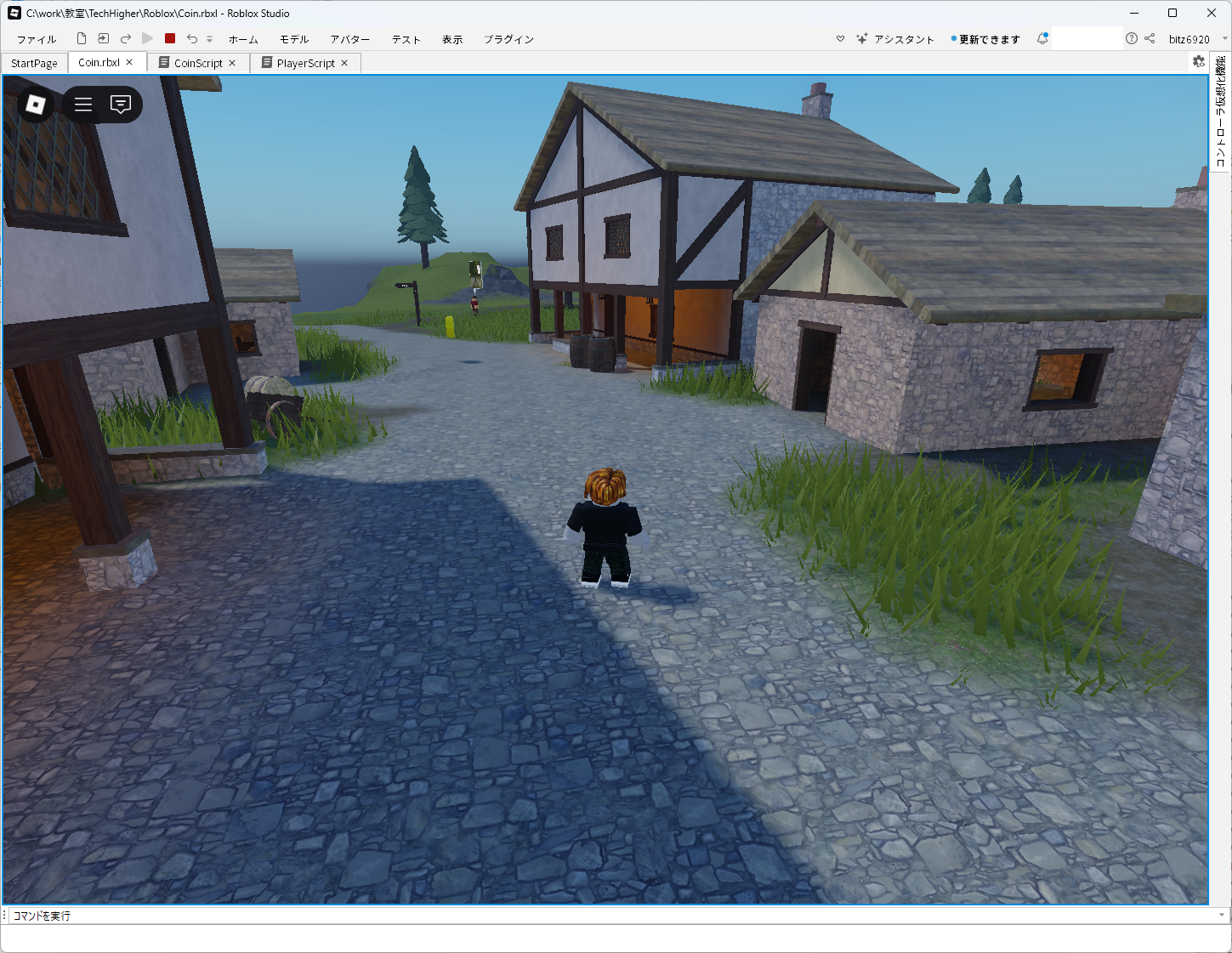
Task: Open the Help question mark icon
Action: click(x=1131, y=38)
